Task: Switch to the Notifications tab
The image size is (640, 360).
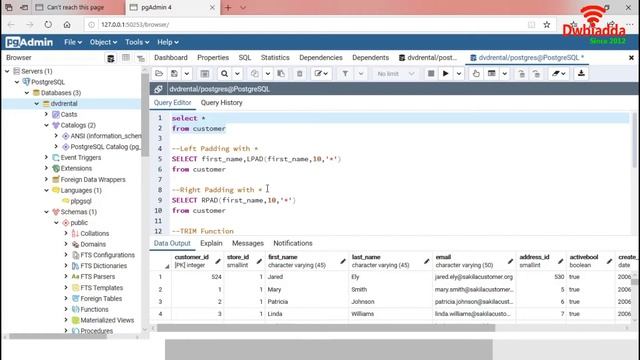Action: (x=293, y=243)
